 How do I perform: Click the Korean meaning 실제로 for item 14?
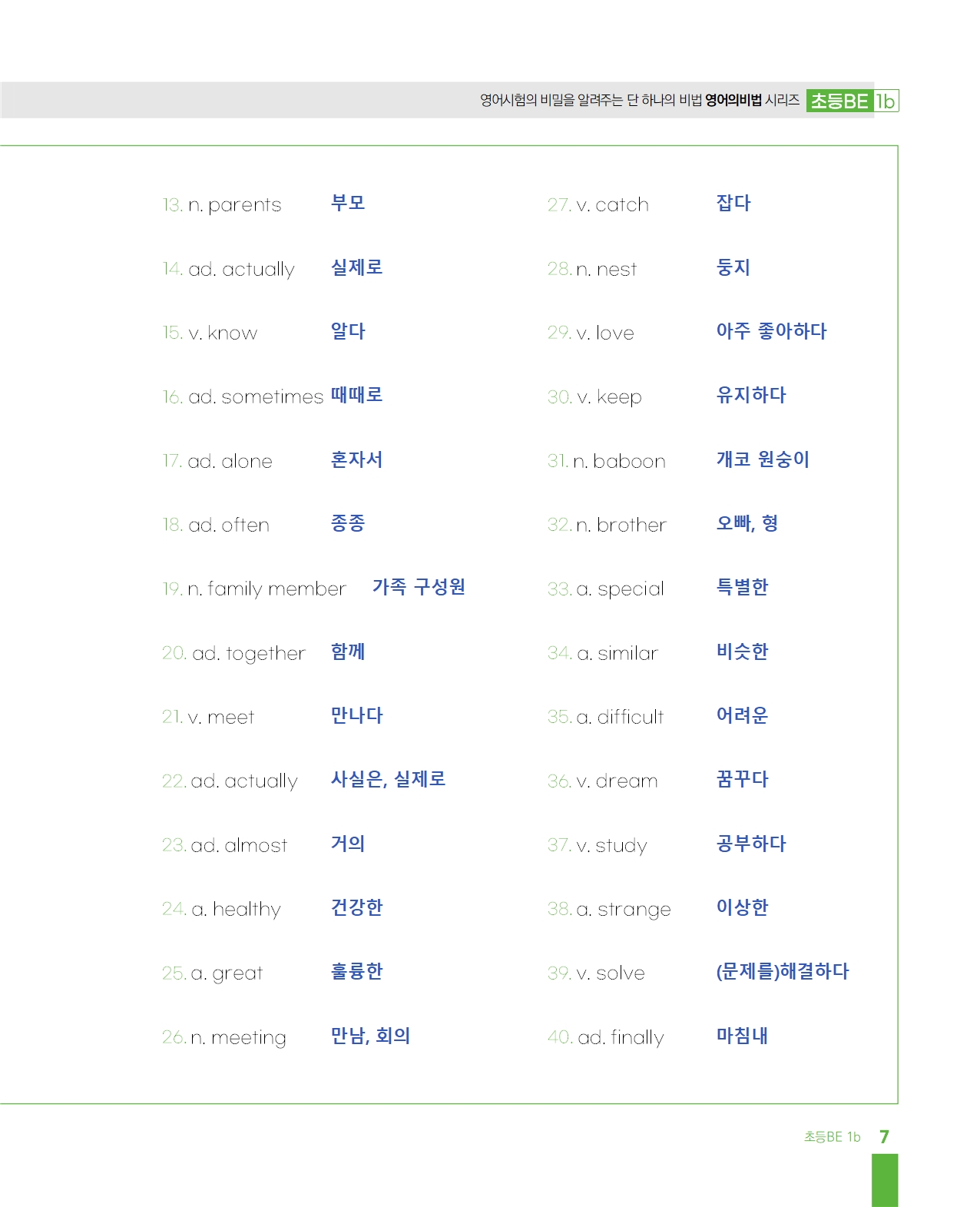[356, 267]
